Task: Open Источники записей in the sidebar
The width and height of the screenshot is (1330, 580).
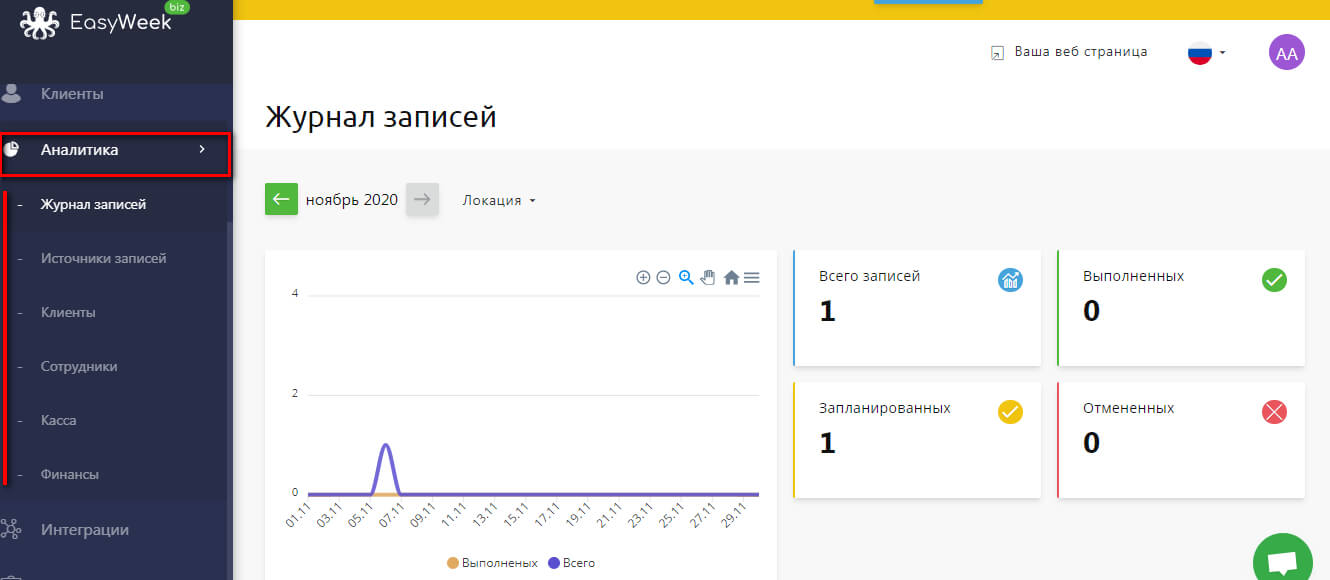Action: point(103,258)
